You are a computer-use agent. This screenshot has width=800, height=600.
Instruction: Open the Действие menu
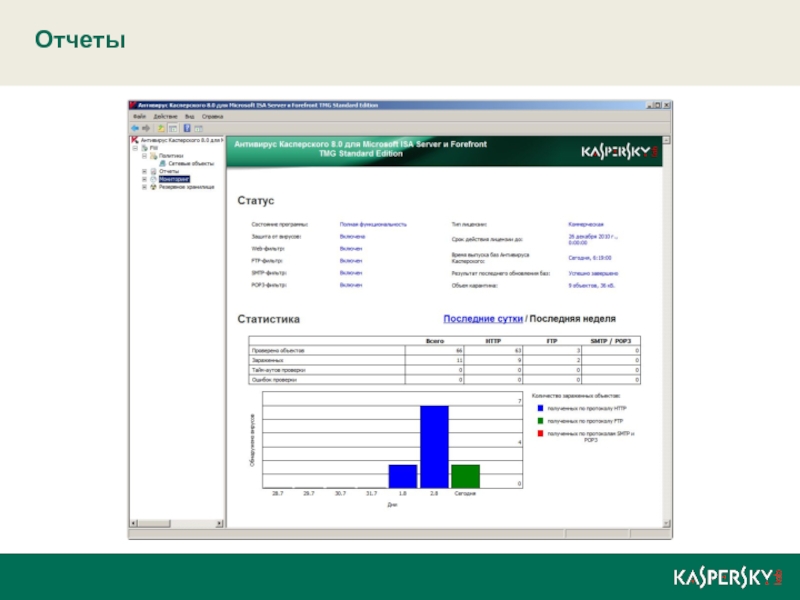click(165, 117)
